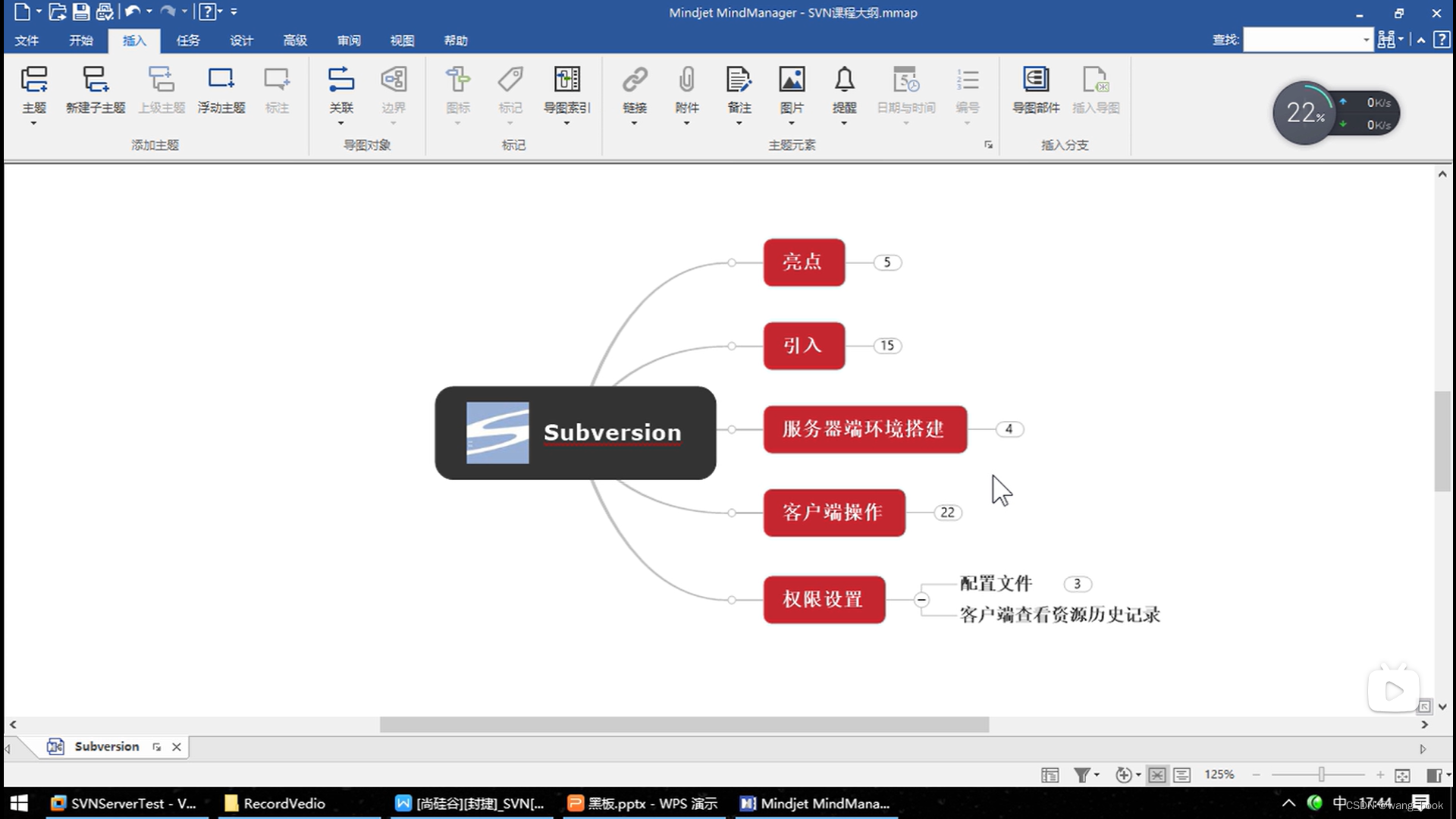Open the 审阅 ribbon tab
Image resolution: width=1456 pixels, height=819 pixels.
348,40
